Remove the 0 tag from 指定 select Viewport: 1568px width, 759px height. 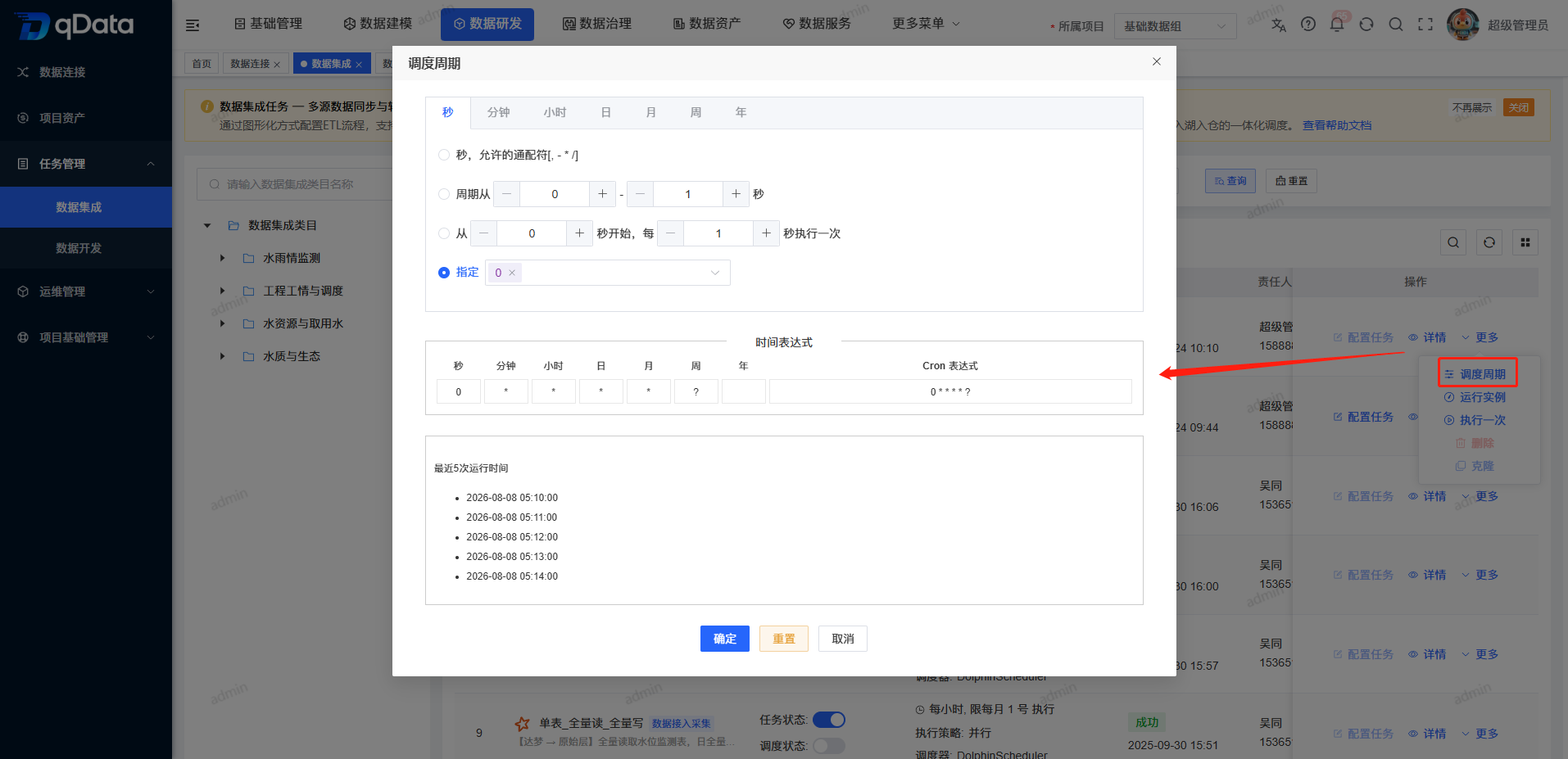pos(512,273)
